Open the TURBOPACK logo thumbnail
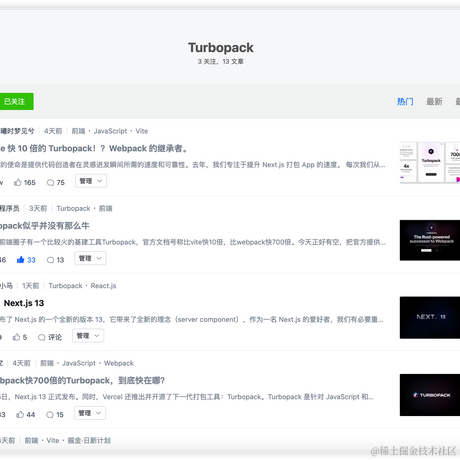 tap(430, 395)
